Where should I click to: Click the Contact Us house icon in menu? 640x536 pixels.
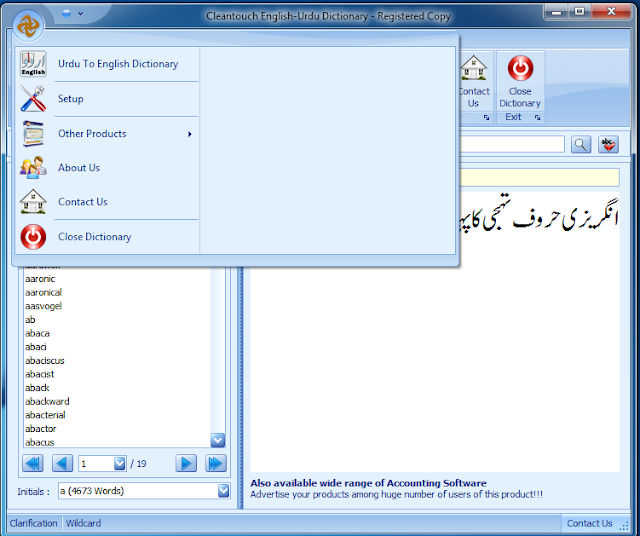(x=33, y=202)
